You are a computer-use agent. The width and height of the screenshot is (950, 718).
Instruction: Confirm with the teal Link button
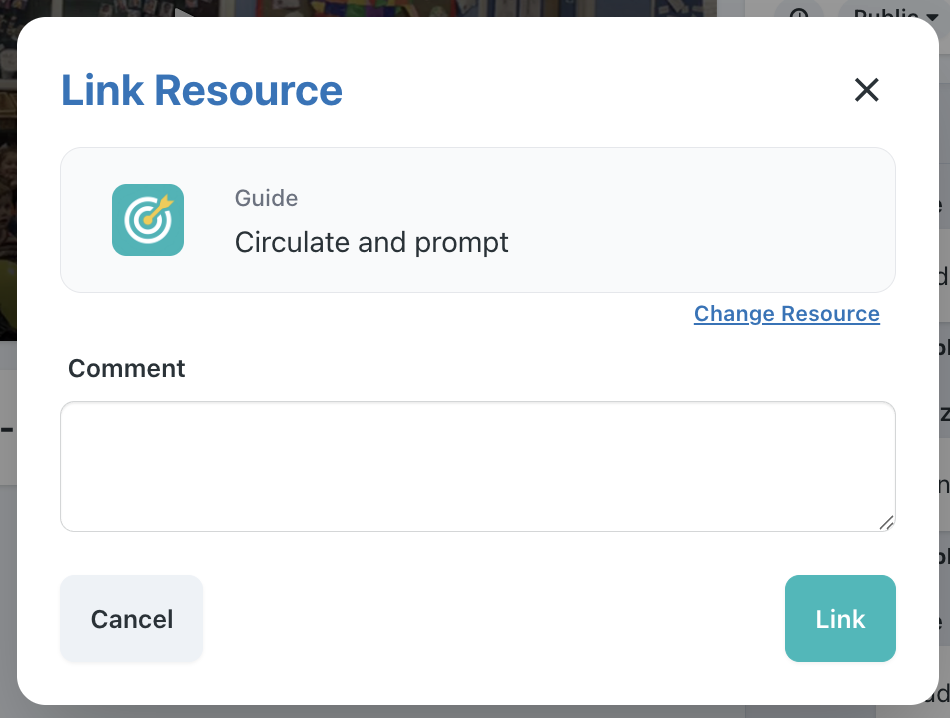pos(839,618)
